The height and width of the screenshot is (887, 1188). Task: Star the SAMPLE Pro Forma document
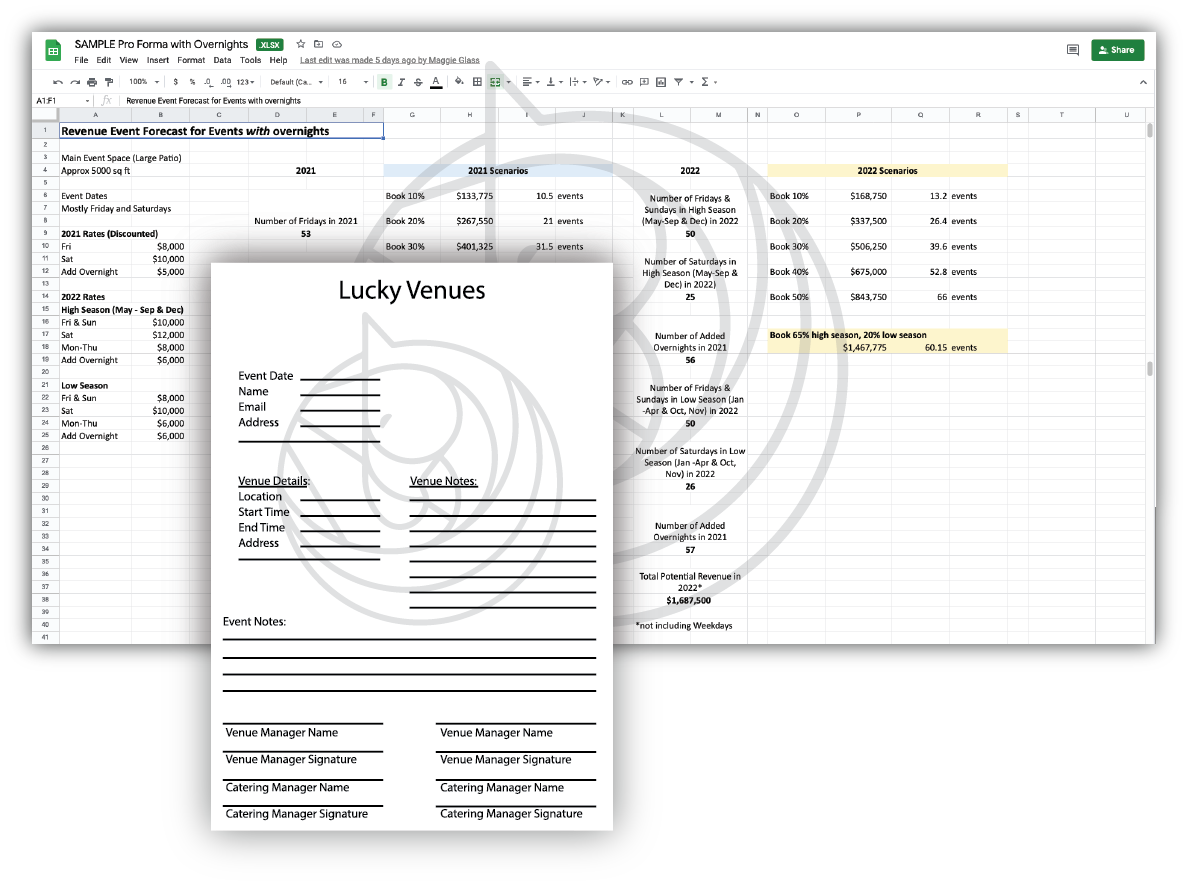coord(301,44)
